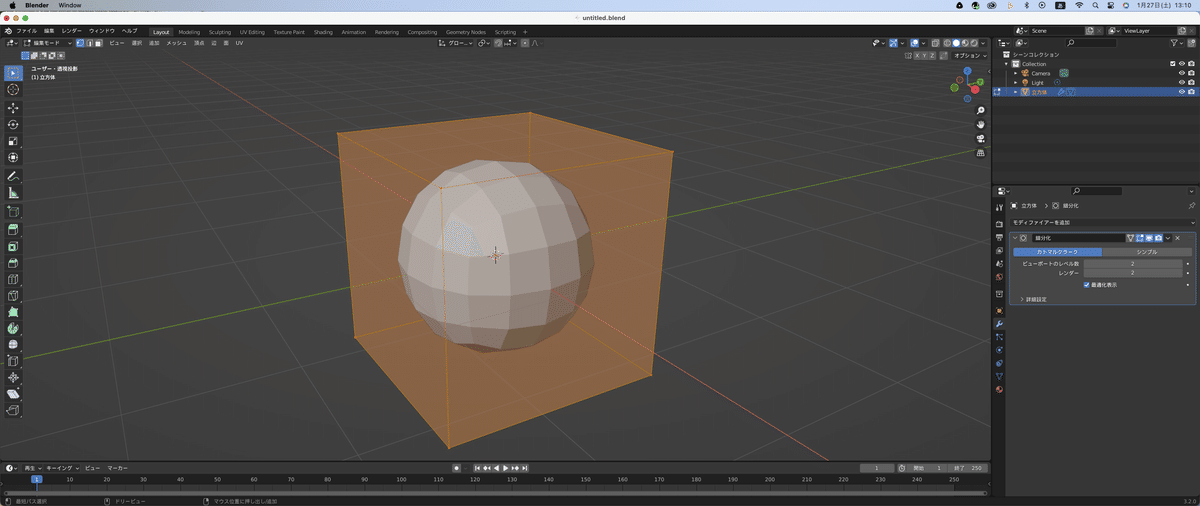Viewport: 1200px width, 506px height.
Task: Toggle the optimal display checkbox
Action: coord(1087,285)
